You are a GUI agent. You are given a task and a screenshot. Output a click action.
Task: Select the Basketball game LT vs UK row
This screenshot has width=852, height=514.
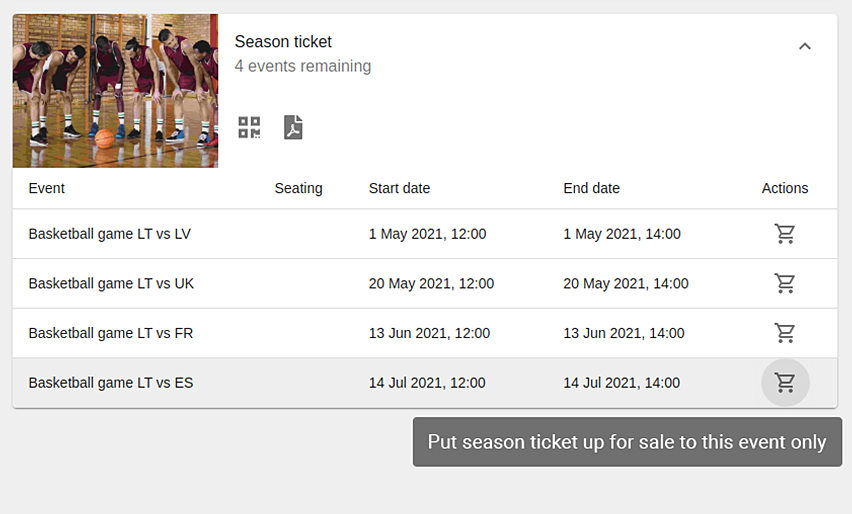point(111,283)
